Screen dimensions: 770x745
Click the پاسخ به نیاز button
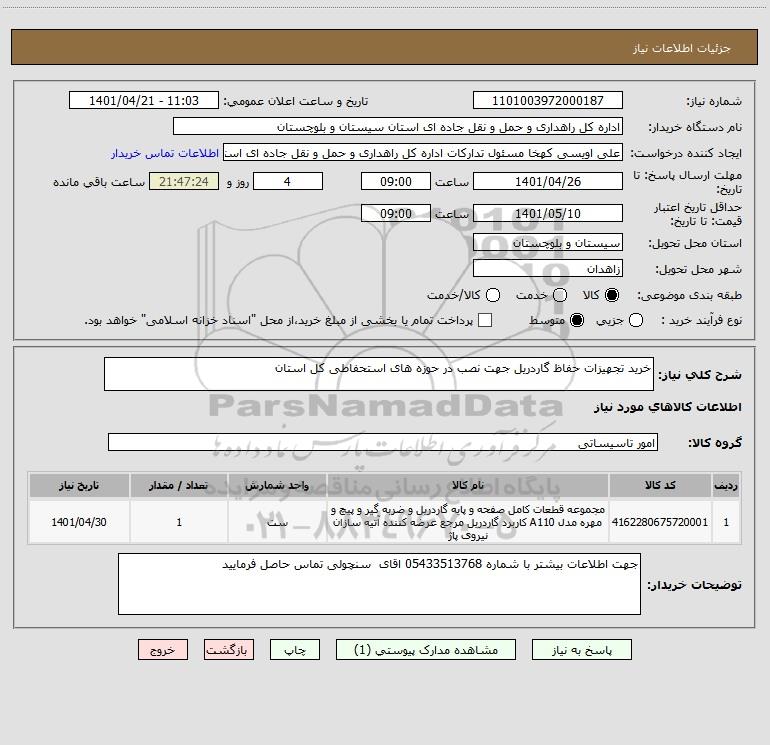pyautogui.click(x=581, y=650)
